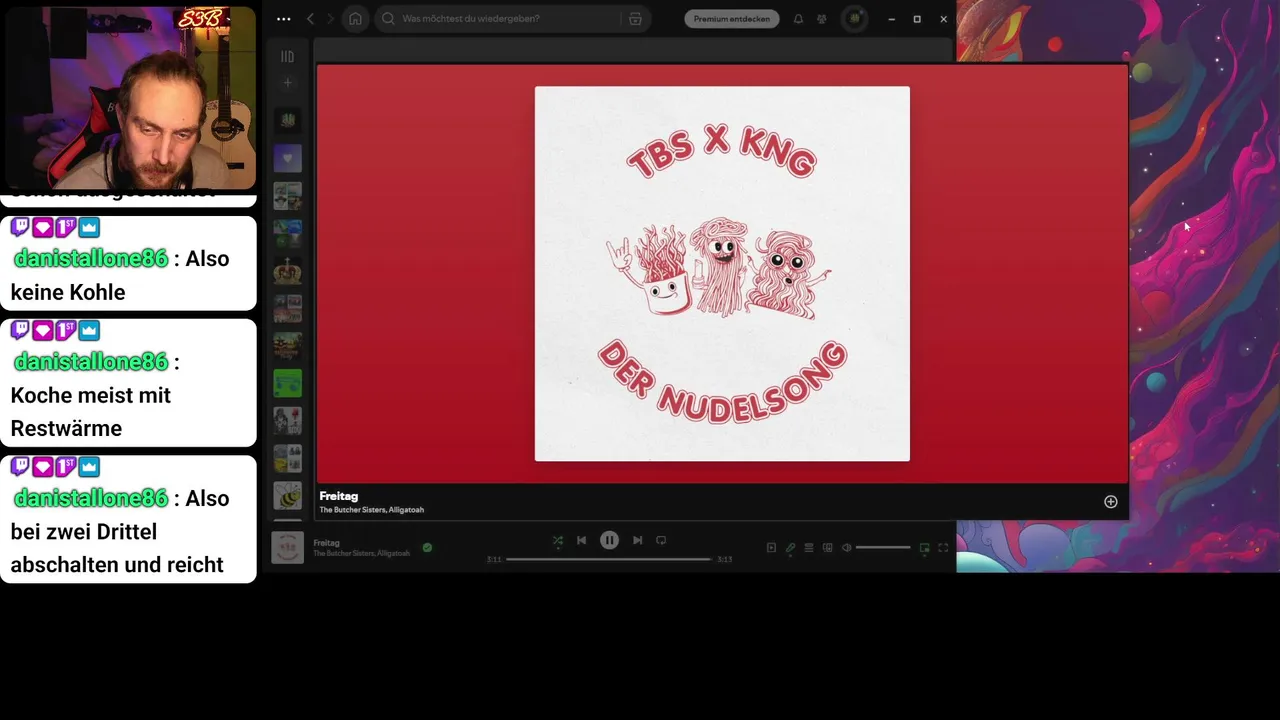Click 'Freitag' title in the player bar
The width and height of the screenshot is (1280, 720).
point(326,543)
